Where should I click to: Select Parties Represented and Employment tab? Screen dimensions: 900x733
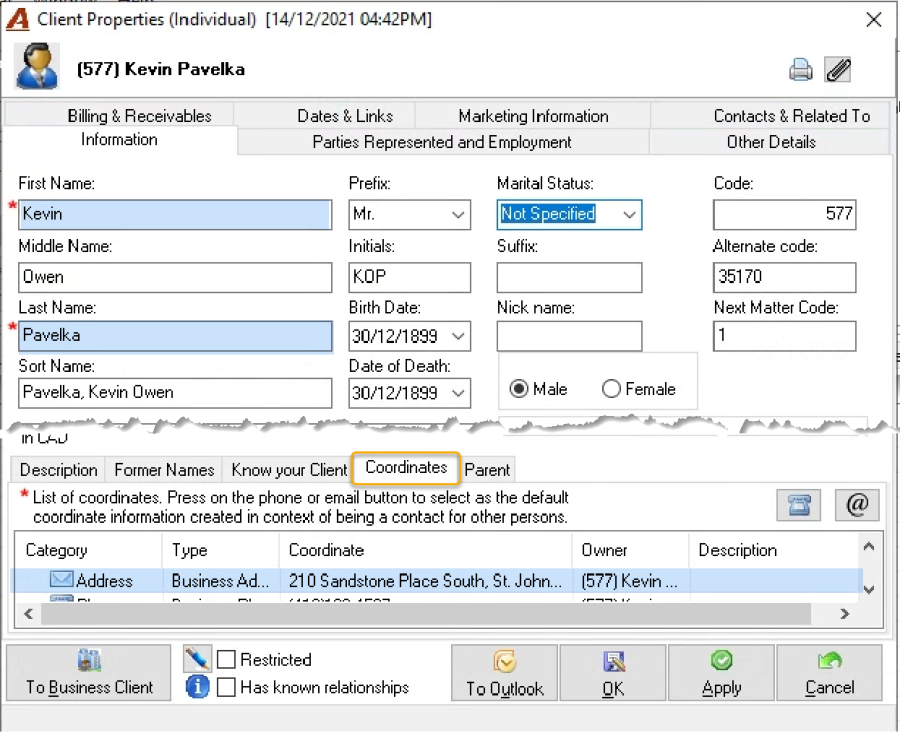[442, 142]
